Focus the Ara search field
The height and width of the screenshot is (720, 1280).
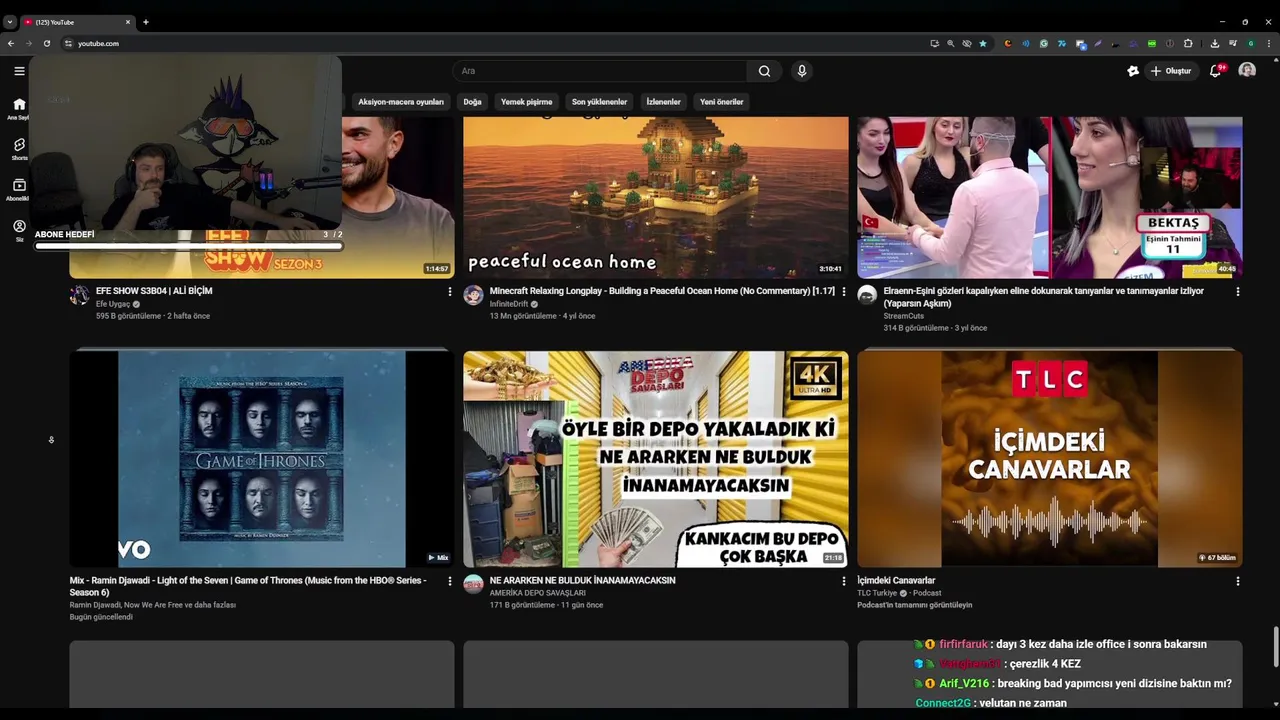[x=600, y=71]
